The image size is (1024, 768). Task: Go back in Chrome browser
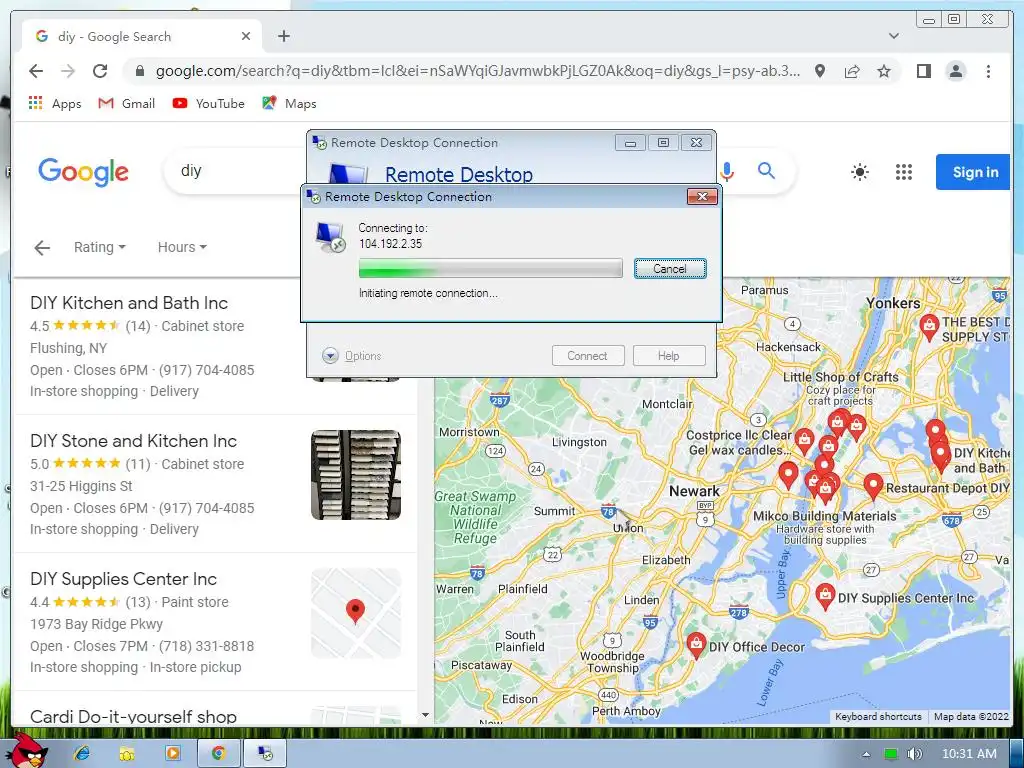click(x=36, y=71)
